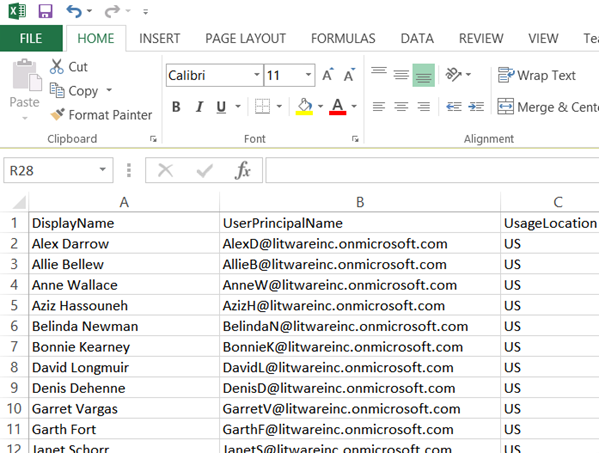This screenshot has height=453, width=599.
Task: Center text horizontally
Action: [401, 107]
